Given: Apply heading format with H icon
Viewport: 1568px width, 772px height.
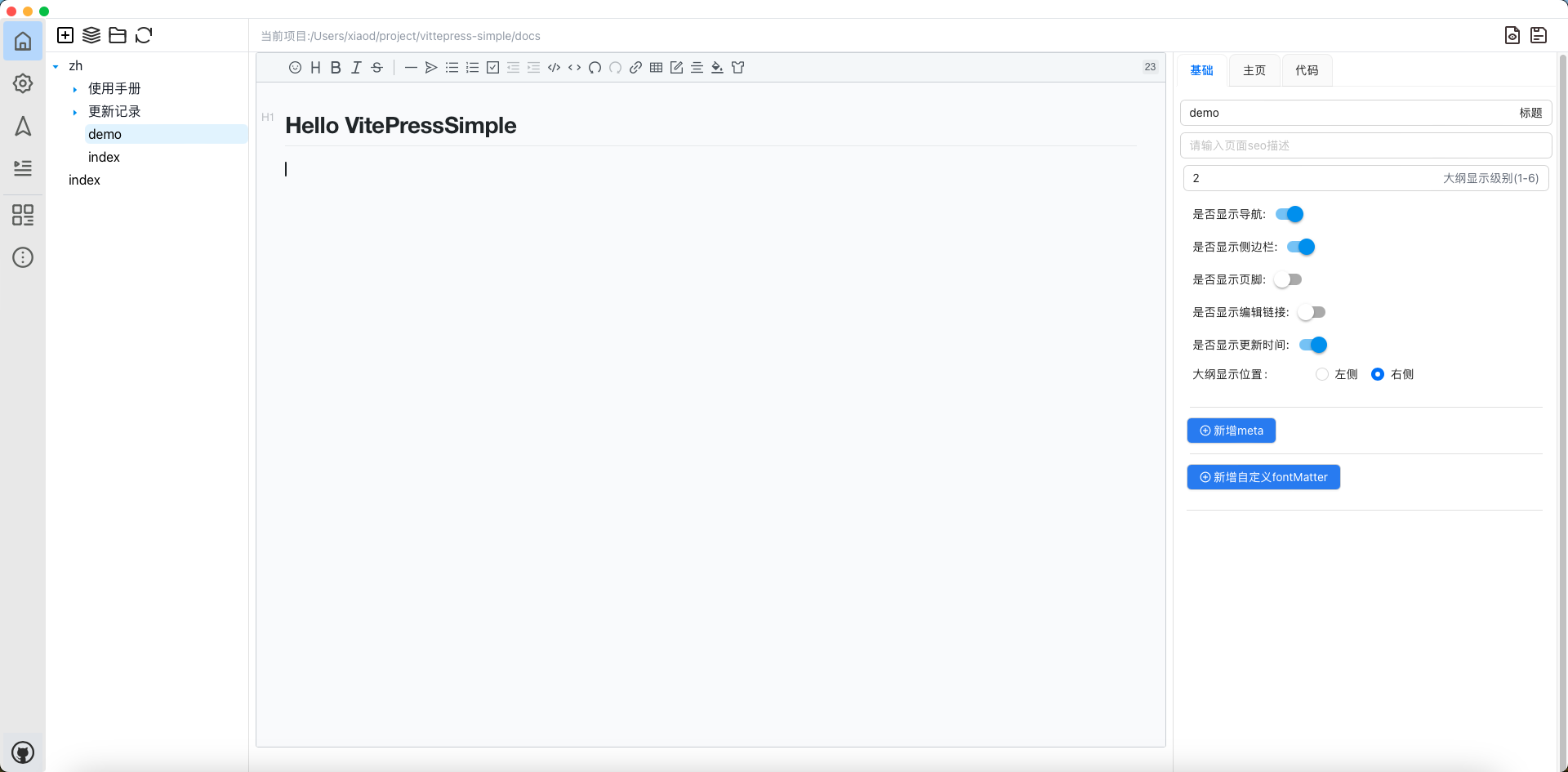Looking at the screenshot, I should coord(315,68).
